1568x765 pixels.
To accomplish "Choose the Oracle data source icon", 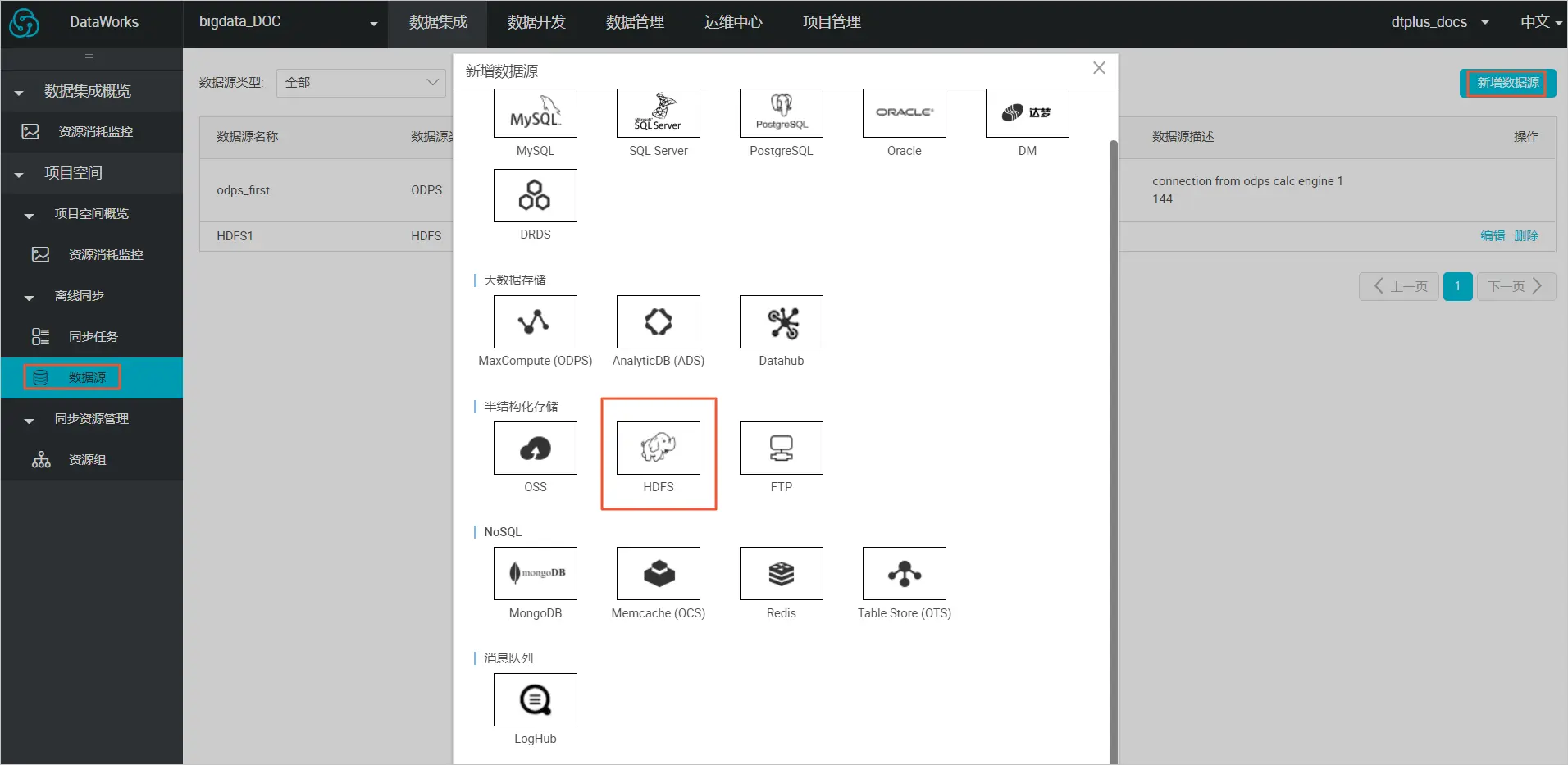I will click(x=905, y=113).
